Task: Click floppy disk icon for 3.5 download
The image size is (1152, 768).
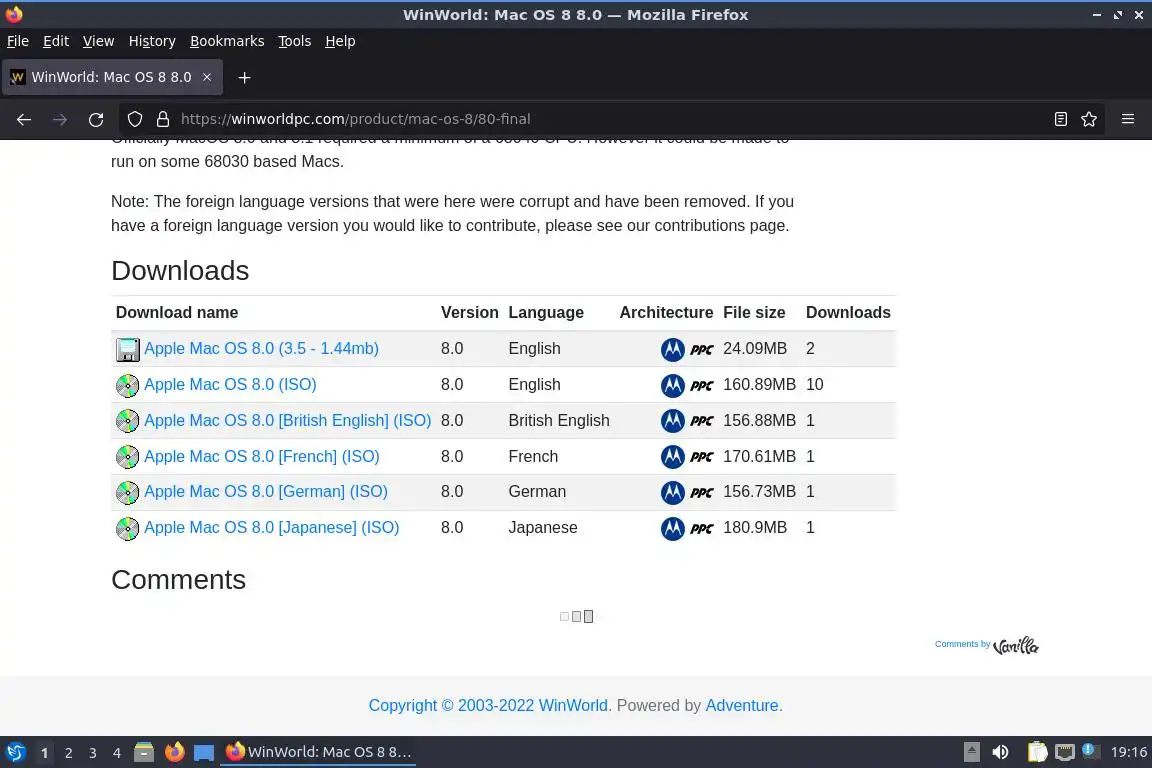Action: click(127, 349)
